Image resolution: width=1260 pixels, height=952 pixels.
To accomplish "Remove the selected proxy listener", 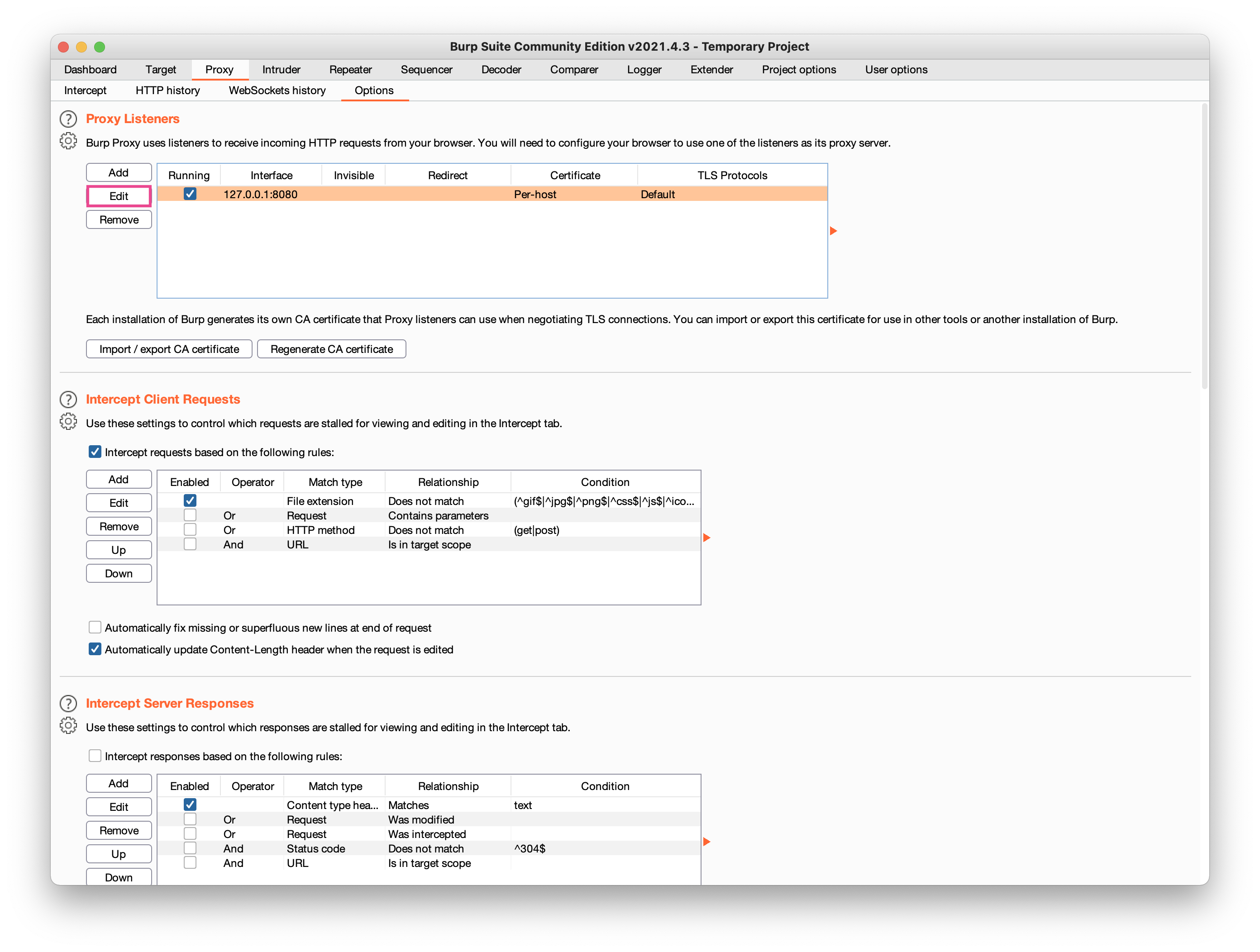I will (119, 220).
